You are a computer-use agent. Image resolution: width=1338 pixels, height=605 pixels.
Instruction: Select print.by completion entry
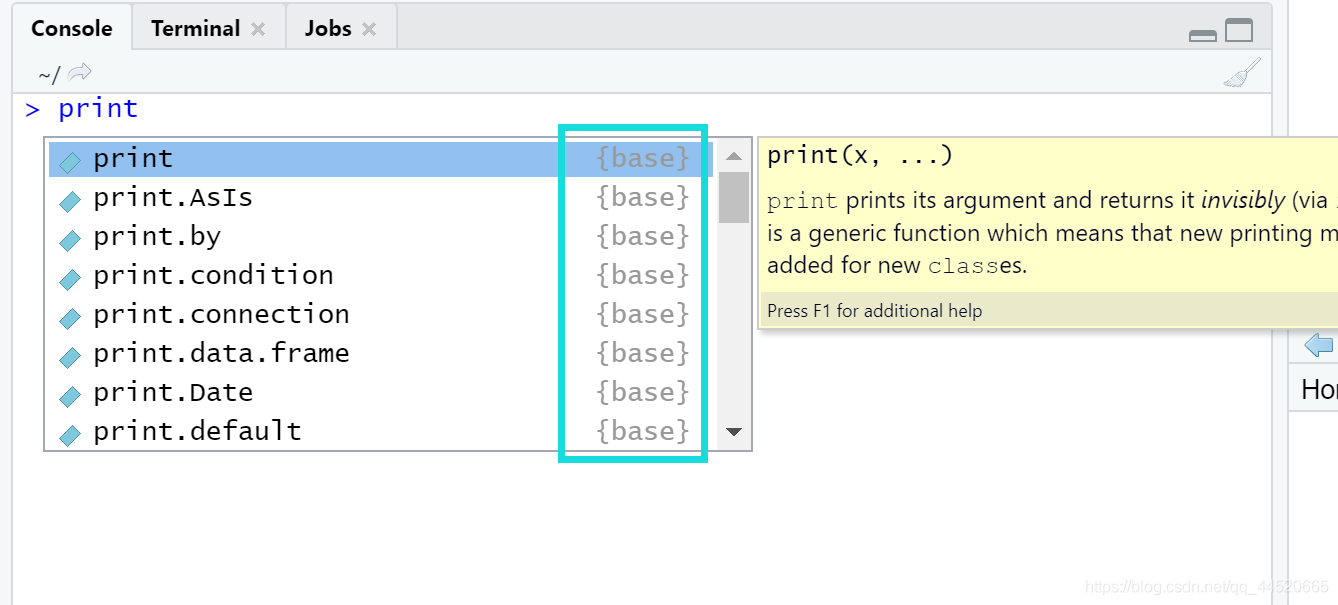point(381,237)
